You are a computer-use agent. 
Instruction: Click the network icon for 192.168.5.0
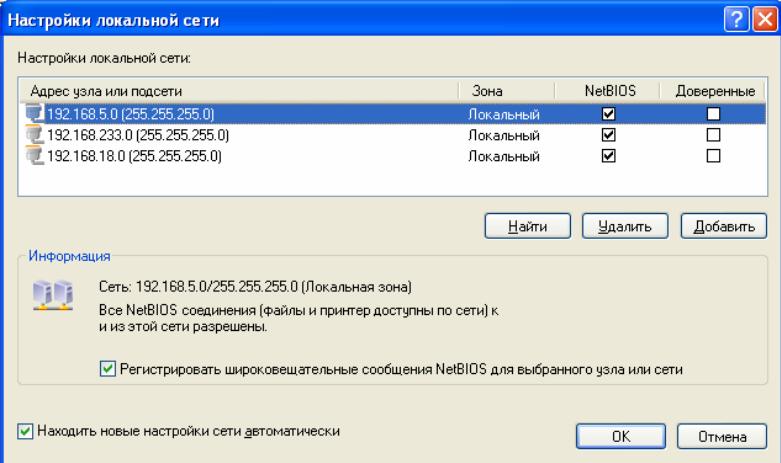[x=34, y=114]
